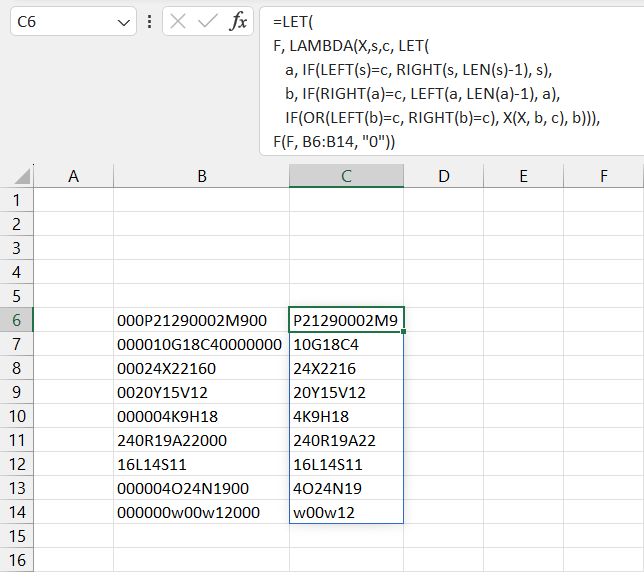The width and height of the screenshot is (644, 572).
Task: Click cell containing 0020Y15V12
Action: (202, 392)
